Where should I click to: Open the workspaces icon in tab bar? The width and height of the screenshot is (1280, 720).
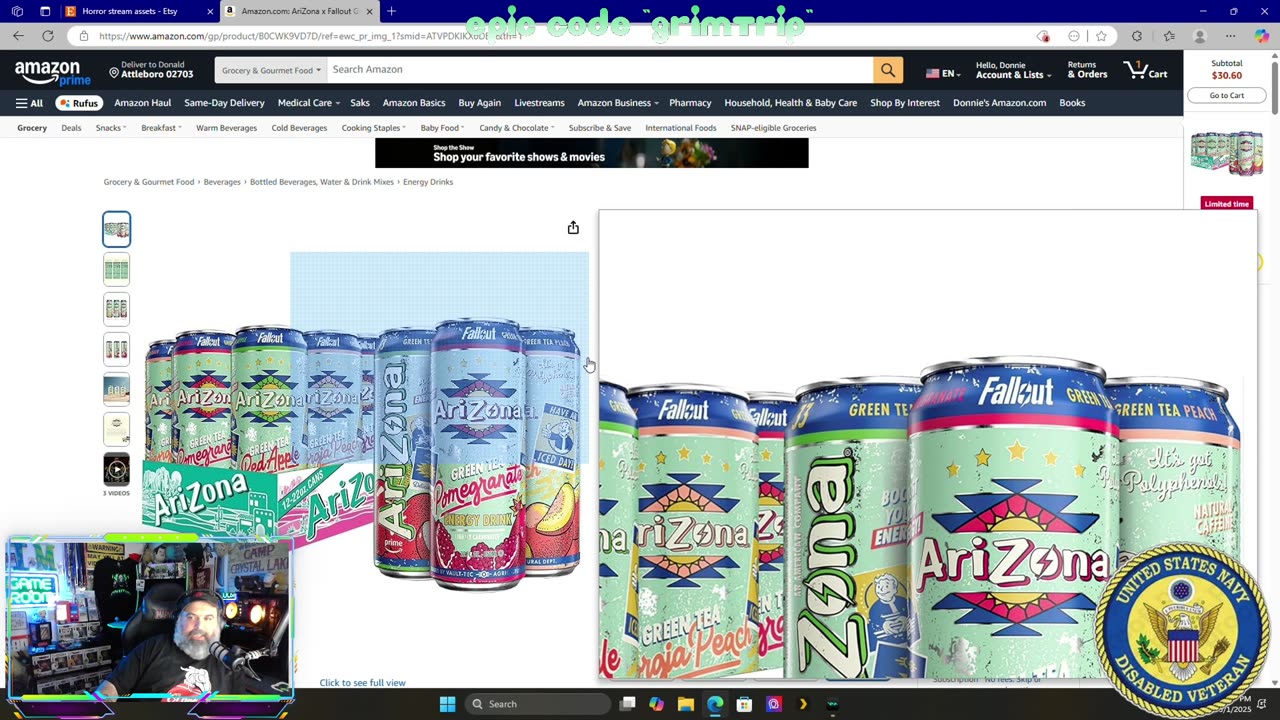click(x=17, y=11)
